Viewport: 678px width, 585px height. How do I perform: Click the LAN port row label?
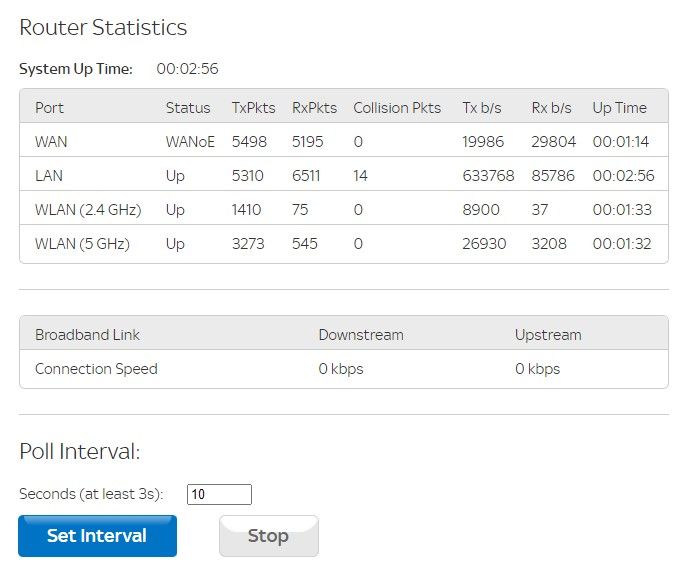pos(50,176)
